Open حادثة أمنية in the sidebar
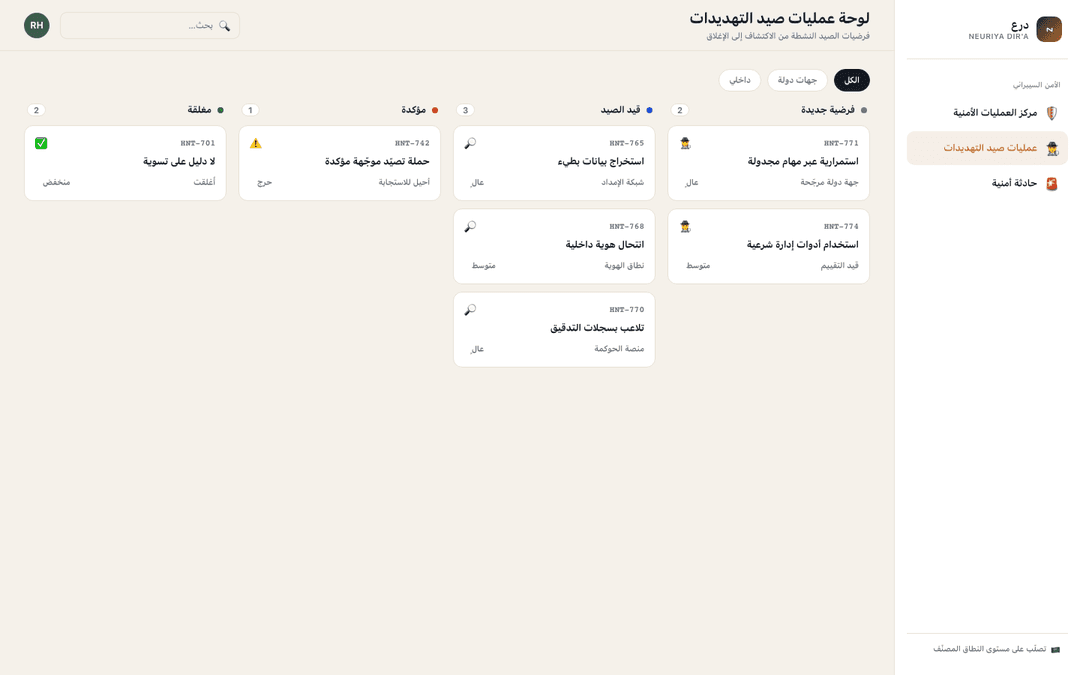This screenshot has width=1080, height=675. [x=987, y=183]
